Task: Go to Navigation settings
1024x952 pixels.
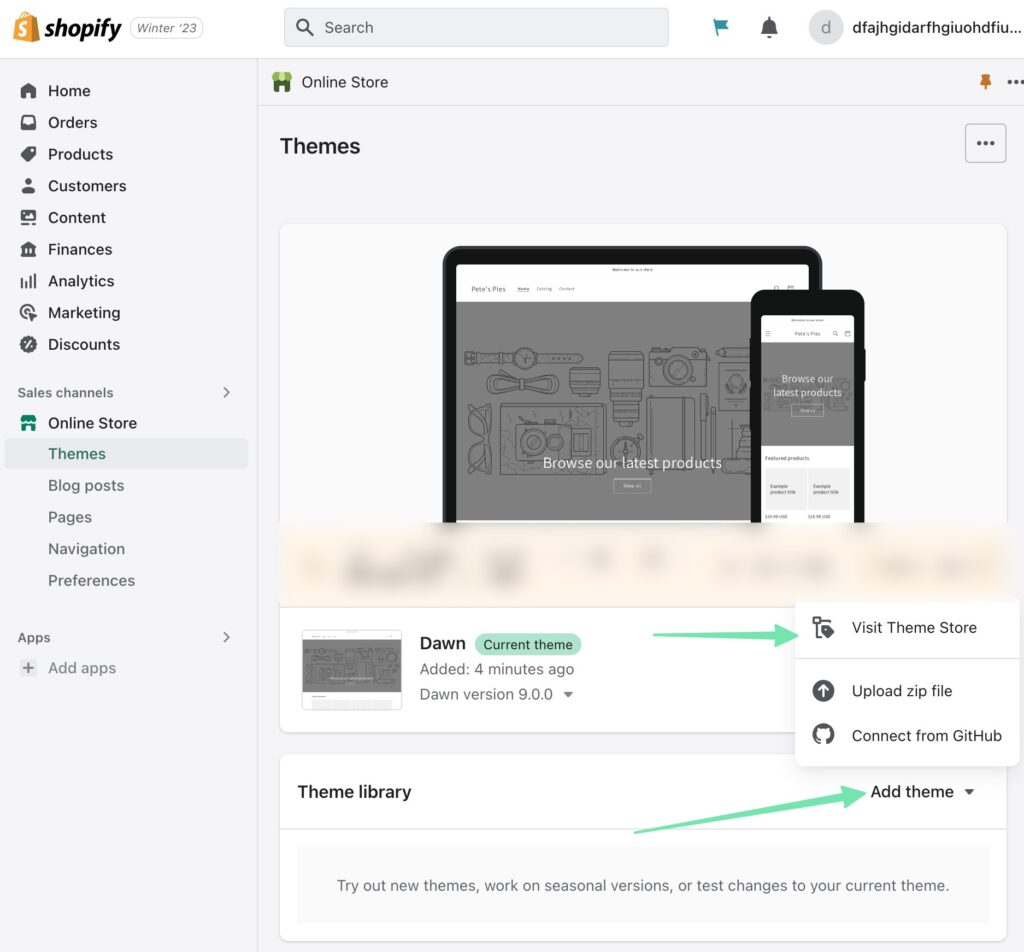Action: pos(86,549)
